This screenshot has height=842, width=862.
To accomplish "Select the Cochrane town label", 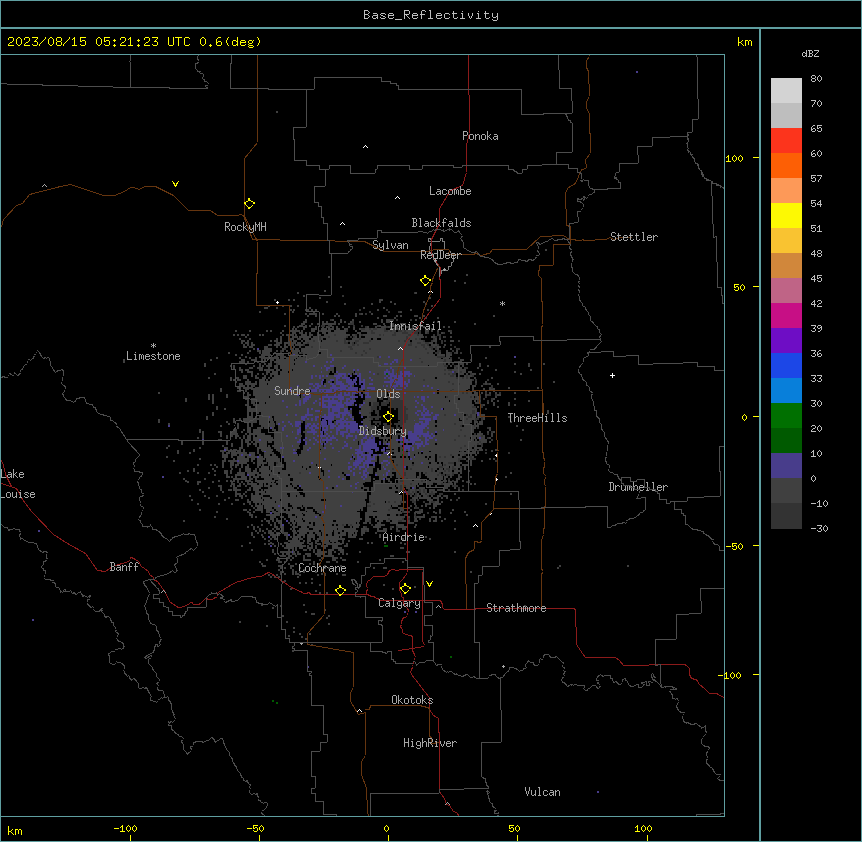I will point(322,568).
